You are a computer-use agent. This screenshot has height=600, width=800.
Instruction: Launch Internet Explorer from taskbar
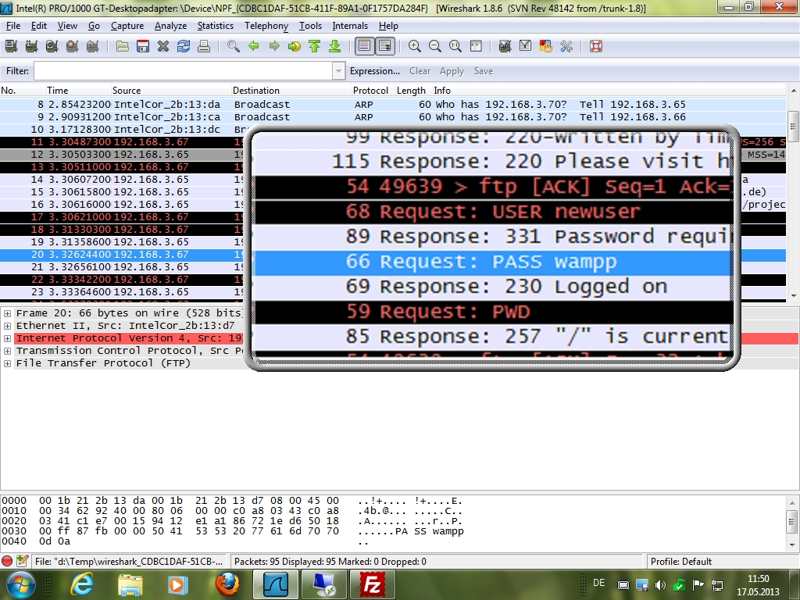click(82, 584)
